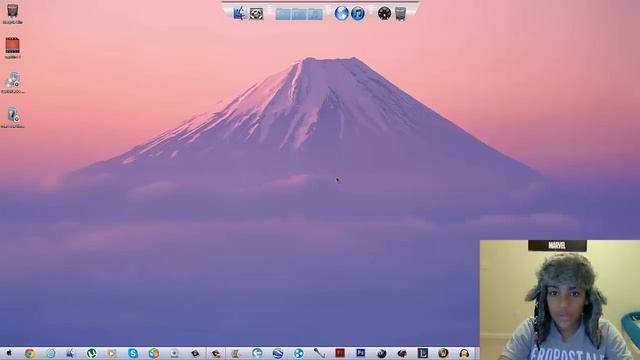Open the red square app in taskbar
Screen dimensions: 640x360
340,353
